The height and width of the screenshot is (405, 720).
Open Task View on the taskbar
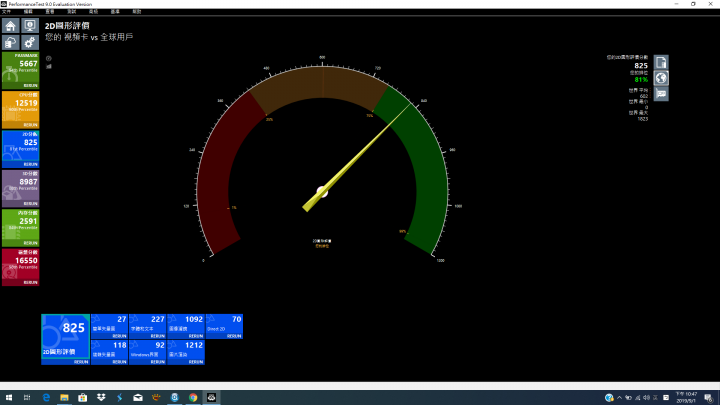pyautogui.click(x=27, y=398)
